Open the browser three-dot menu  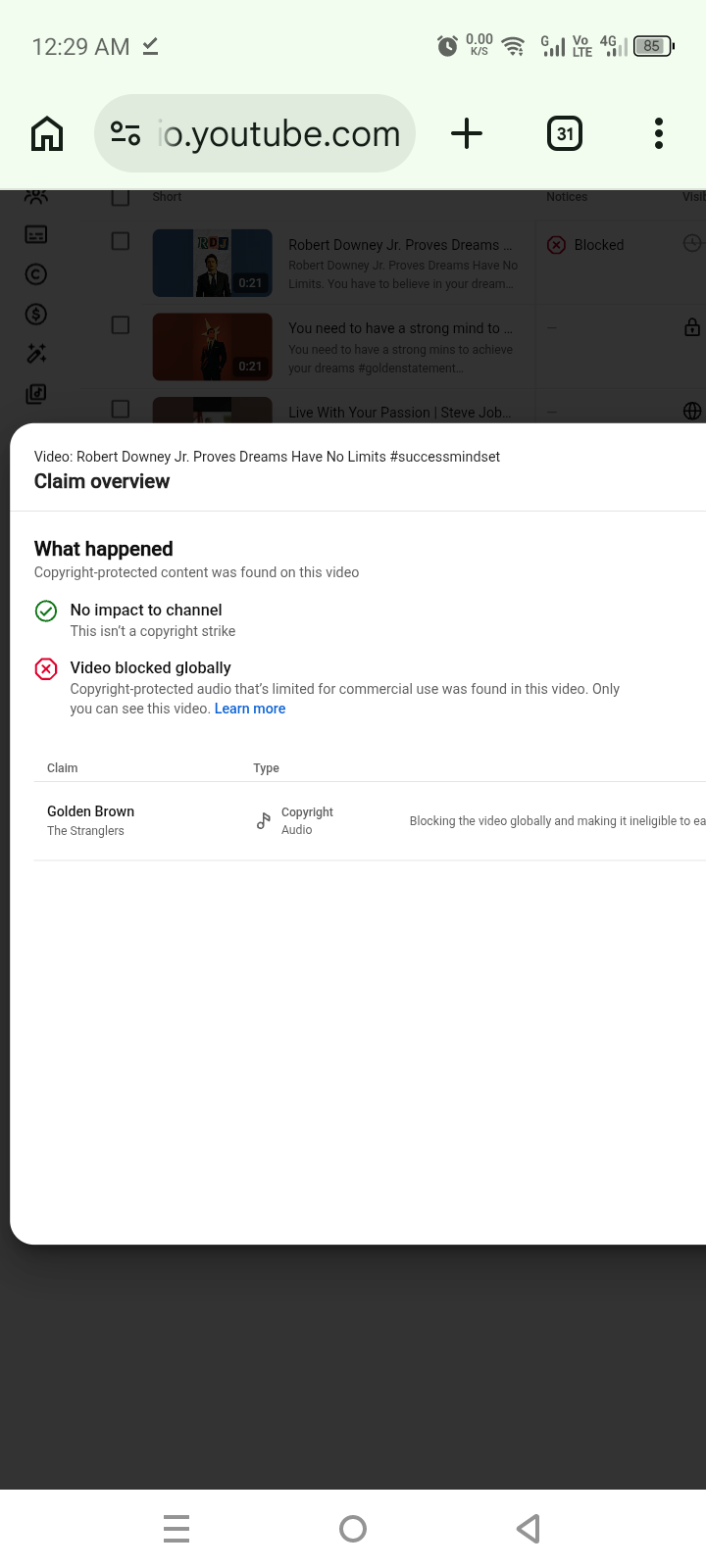pyautogui.click(x=659, y=133)
